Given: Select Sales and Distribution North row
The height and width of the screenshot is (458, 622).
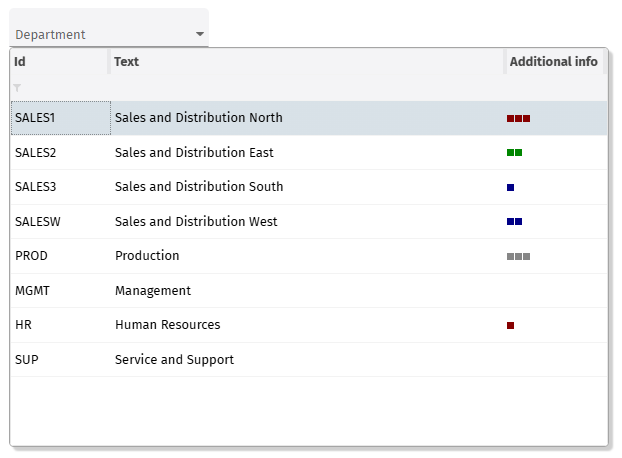Looking at the screenshot, I should tap(199, 118).
